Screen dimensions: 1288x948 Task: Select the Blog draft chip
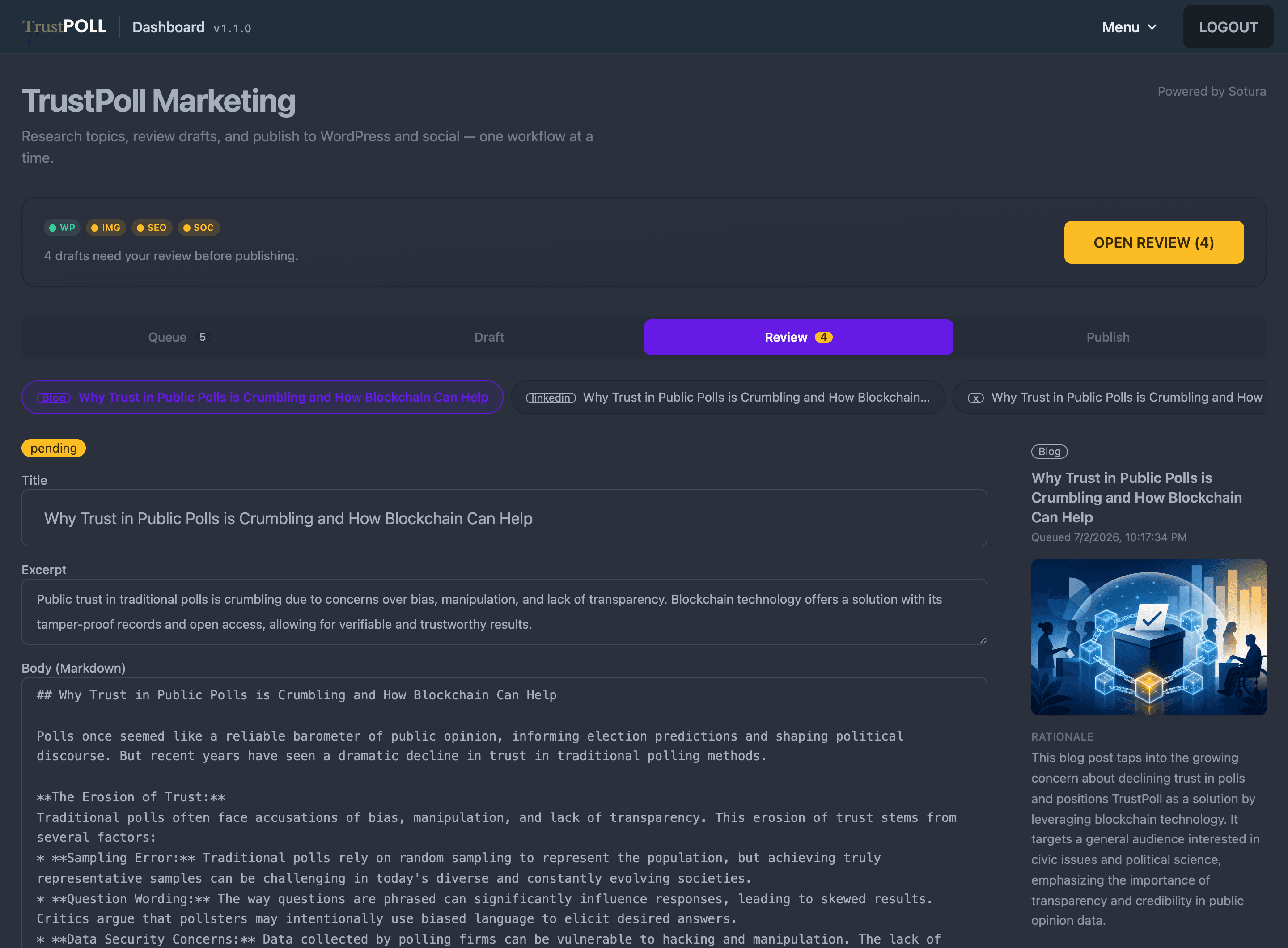[x=263, y=397]
